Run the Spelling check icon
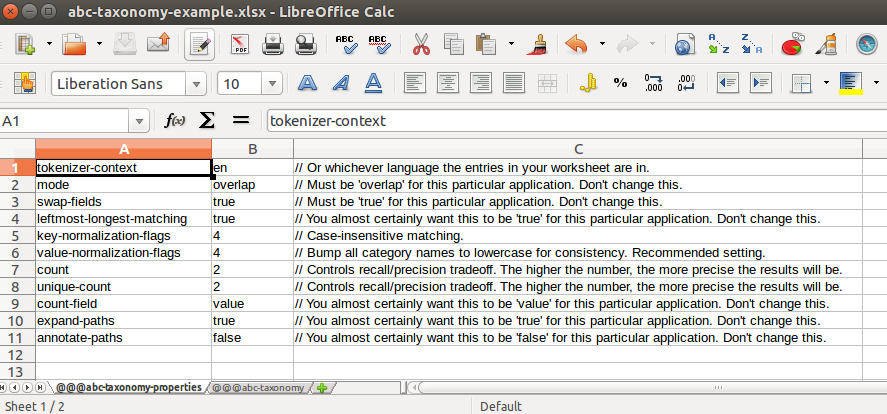Image resolution: width=887 pixels, height=414 pixels. (346, 44)
